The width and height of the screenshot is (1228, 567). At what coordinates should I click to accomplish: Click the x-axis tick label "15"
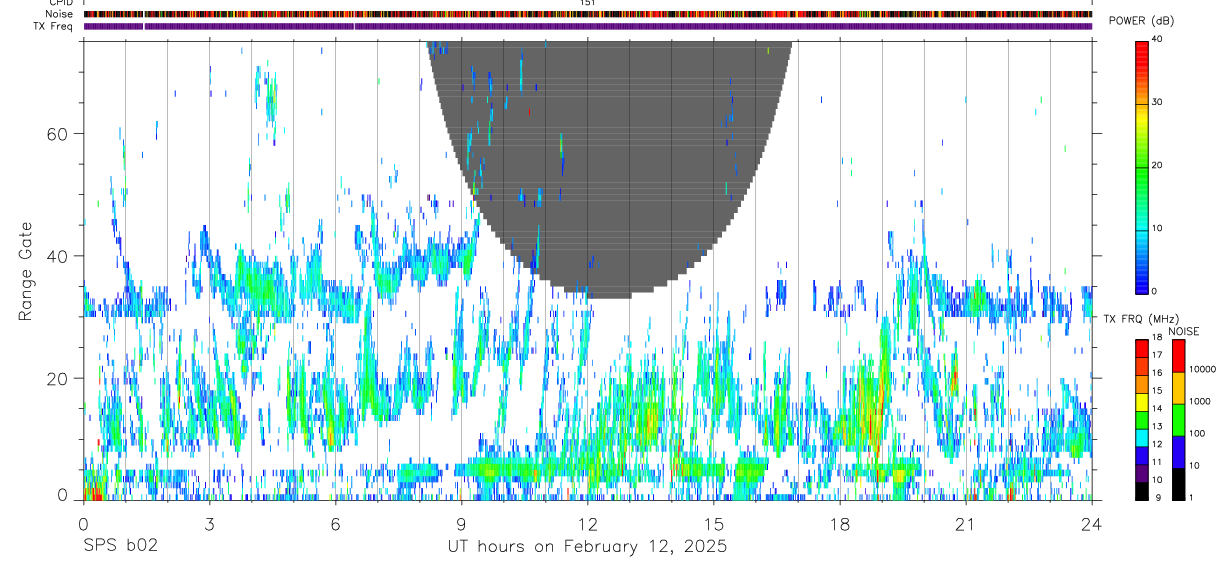click(714, 524)
